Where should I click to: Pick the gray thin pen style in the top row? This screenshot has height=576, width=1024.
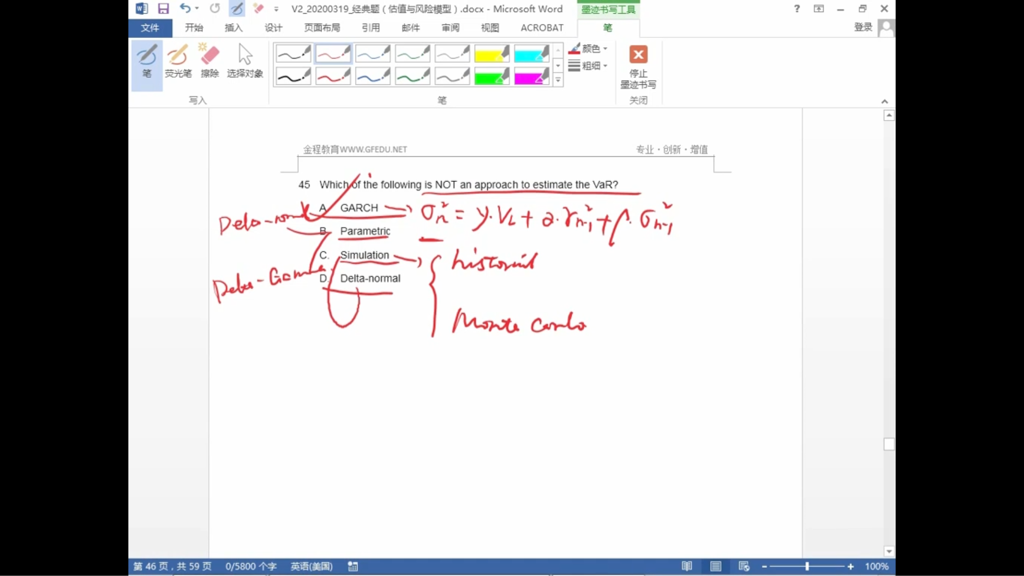pos(453,54)
